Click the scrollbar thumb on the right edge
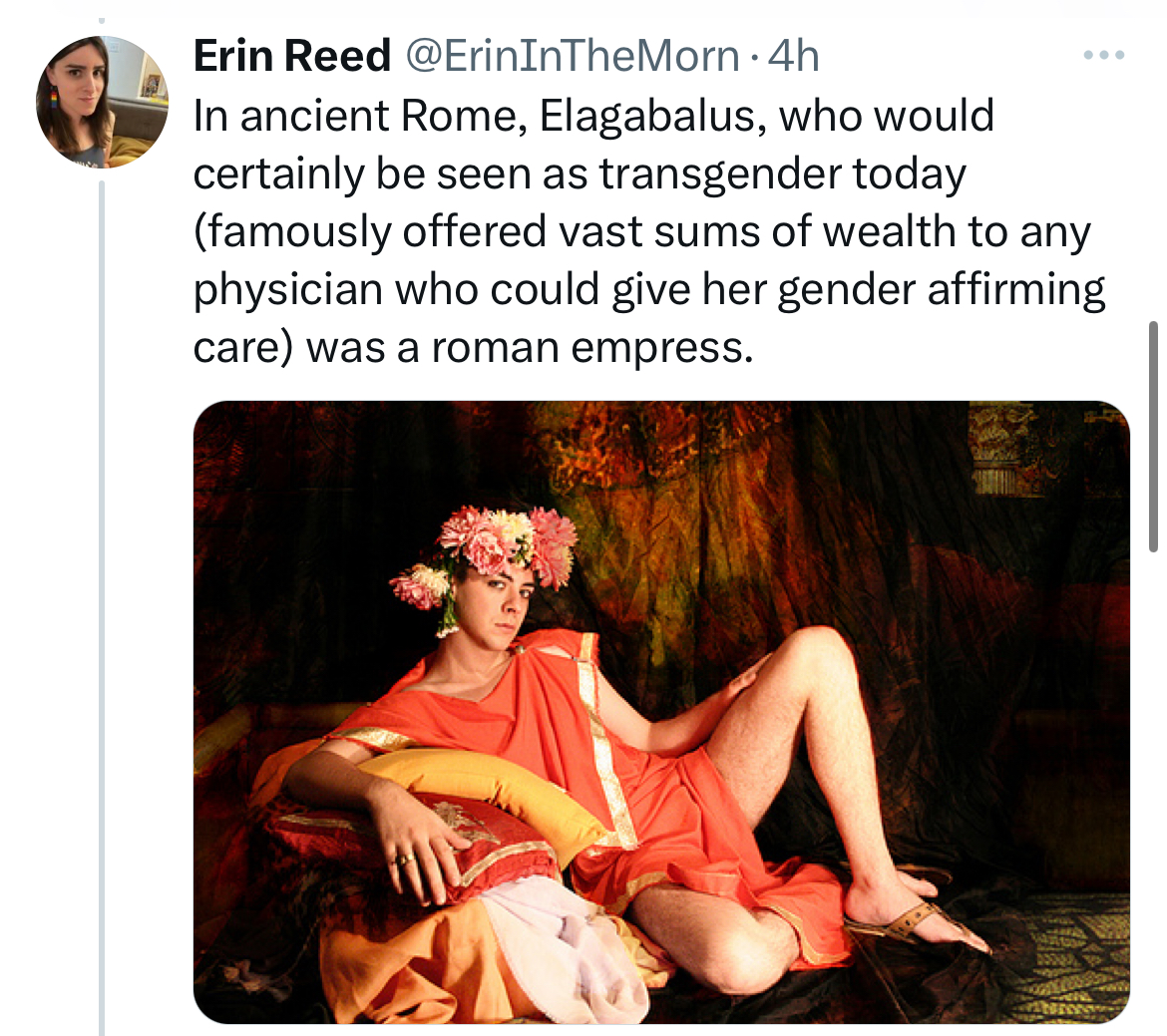1167x1036 pixels. (1153, 435)
